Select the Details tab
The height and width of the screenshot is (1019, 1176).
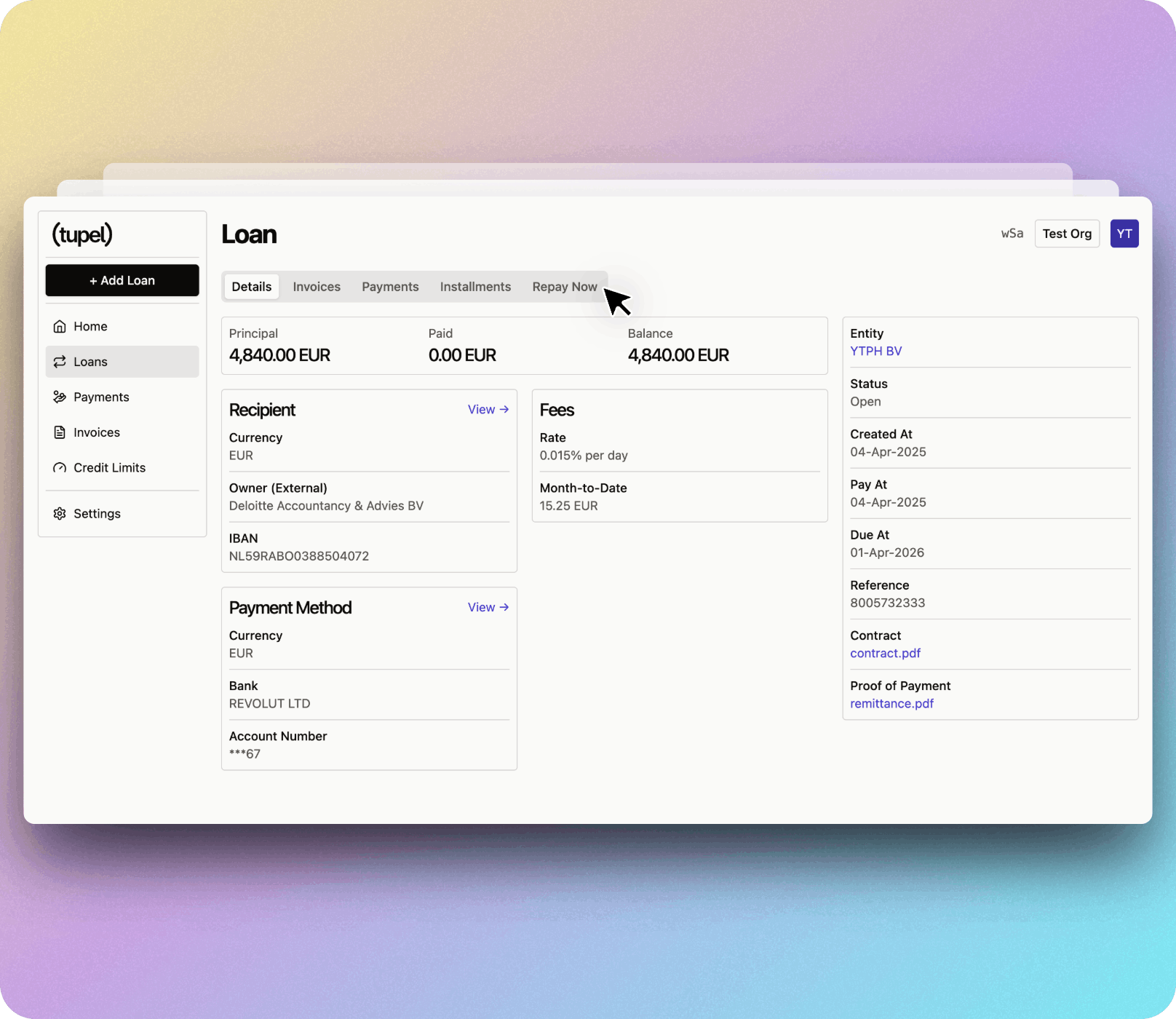pos(252,287)
